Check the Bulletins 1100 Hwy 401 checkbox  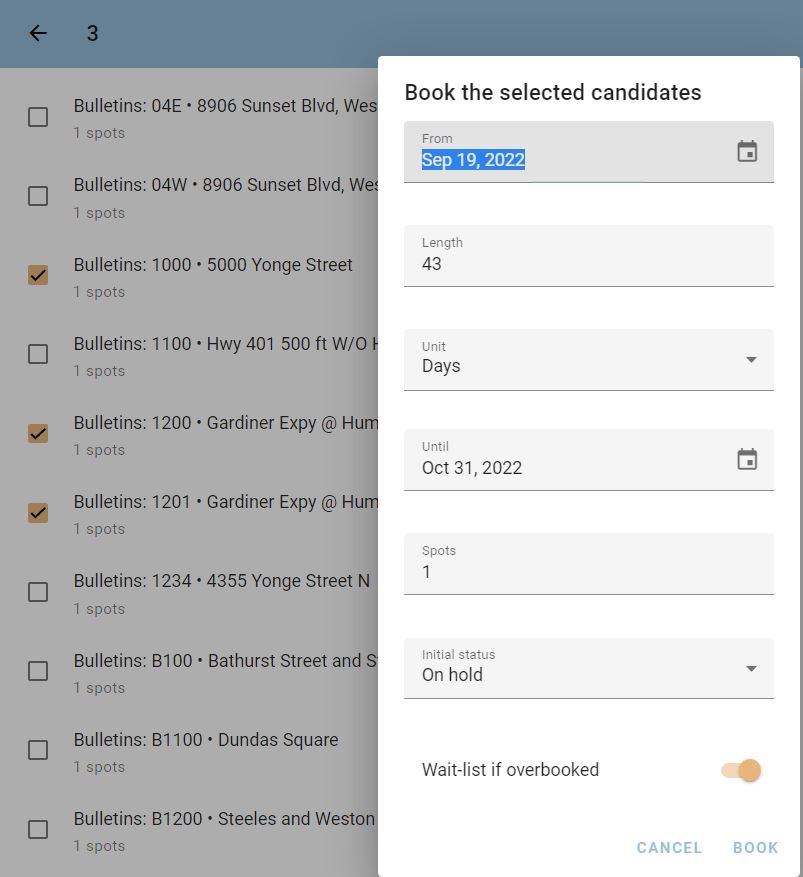pos(38,354)
